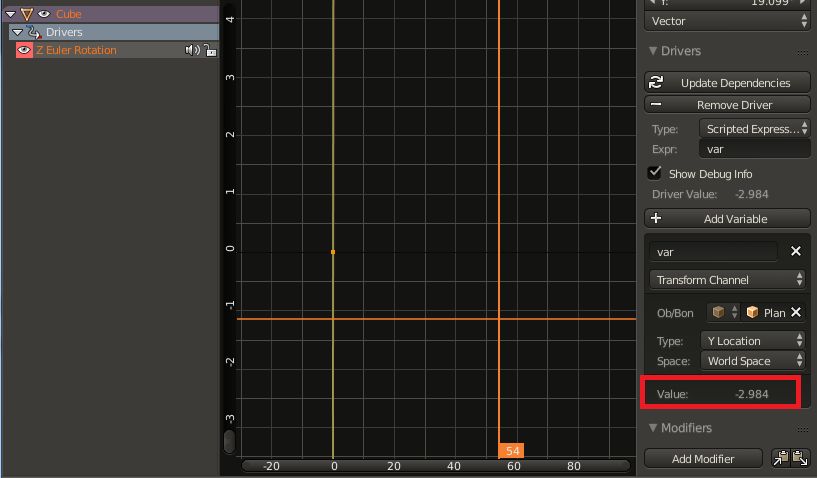
Task: Click the Add Variable button
Action: tap(727, 219)
